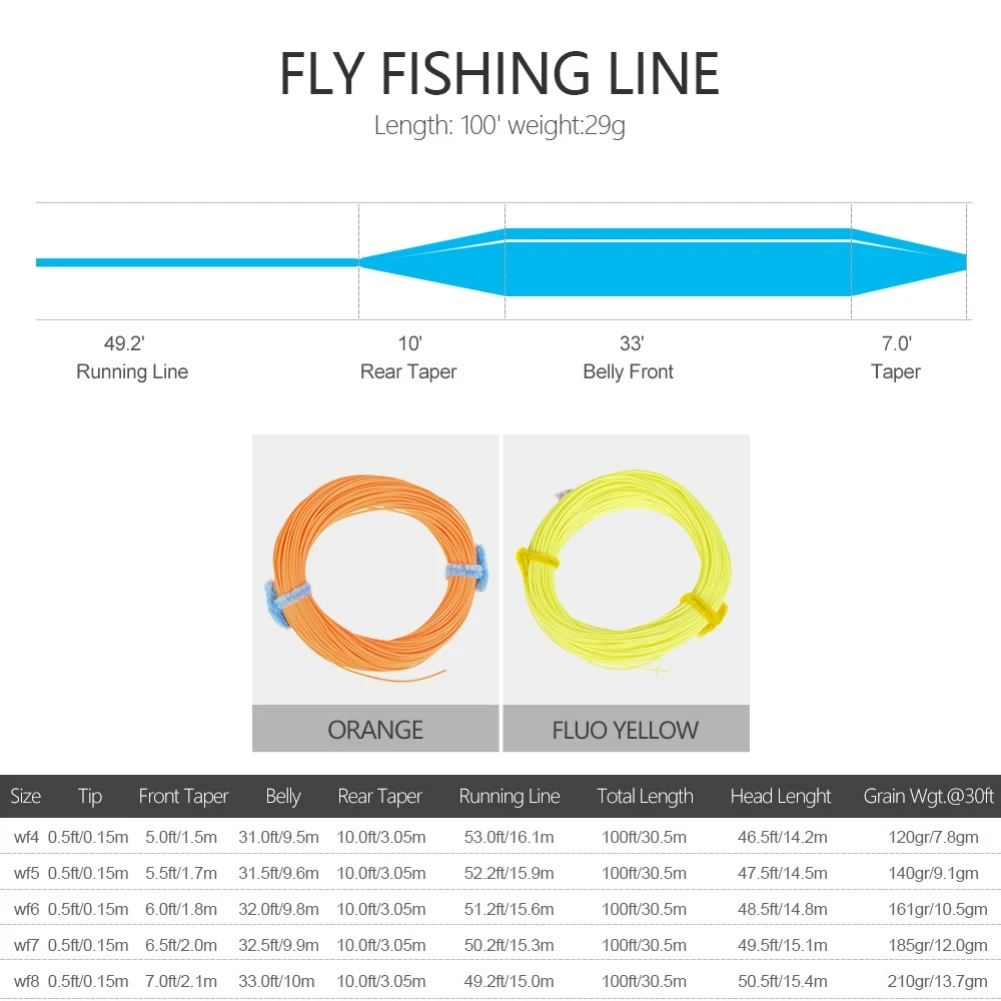This screenshot has width=1001, height=1001.
Task: Select the FLUO YELLOW color label
Action: pyautogui.click(x=626, y=729)
